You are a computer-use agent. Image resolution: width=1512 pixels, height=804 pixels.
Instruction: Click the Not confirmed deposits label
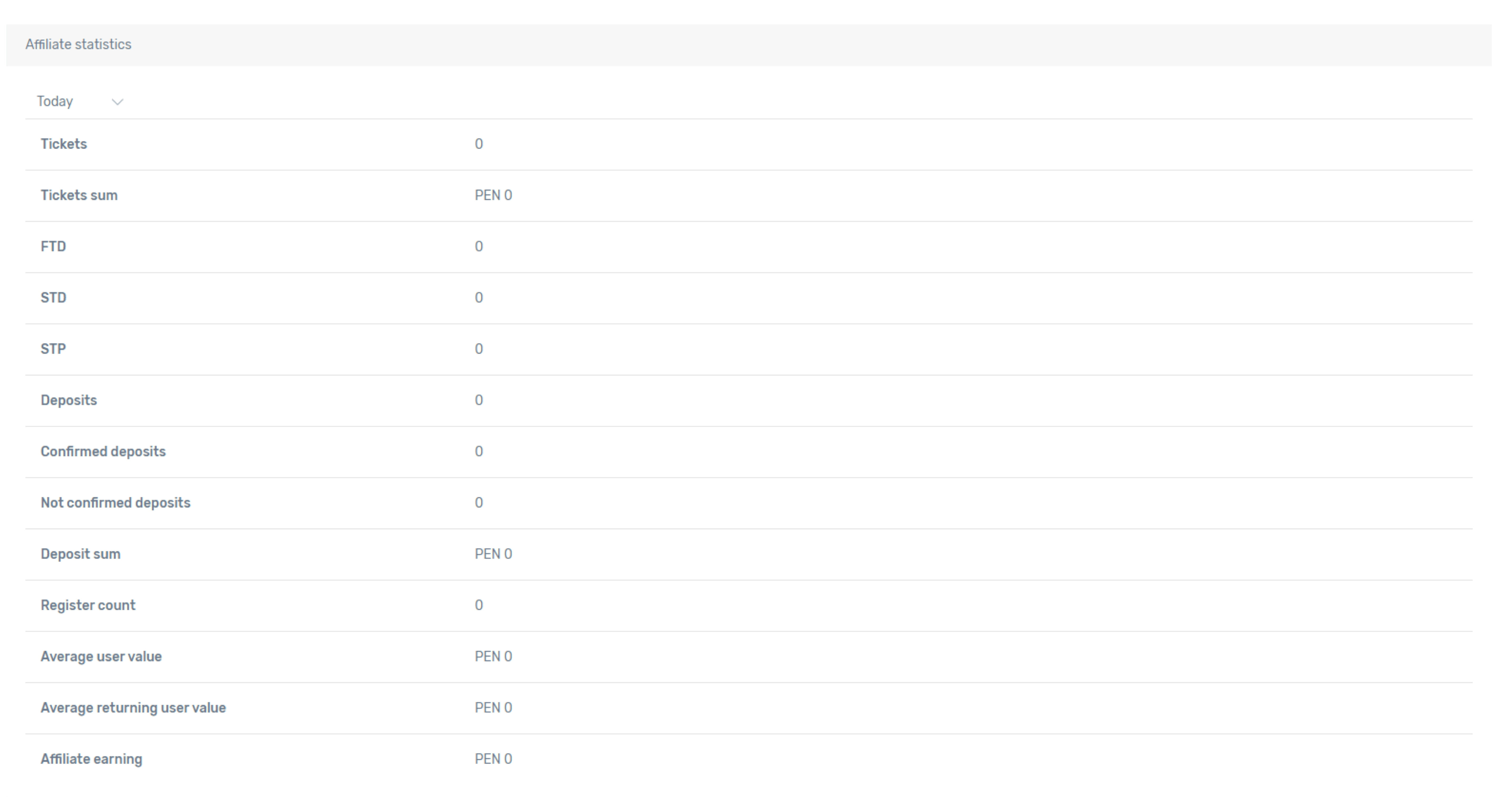tap(115, 503)
